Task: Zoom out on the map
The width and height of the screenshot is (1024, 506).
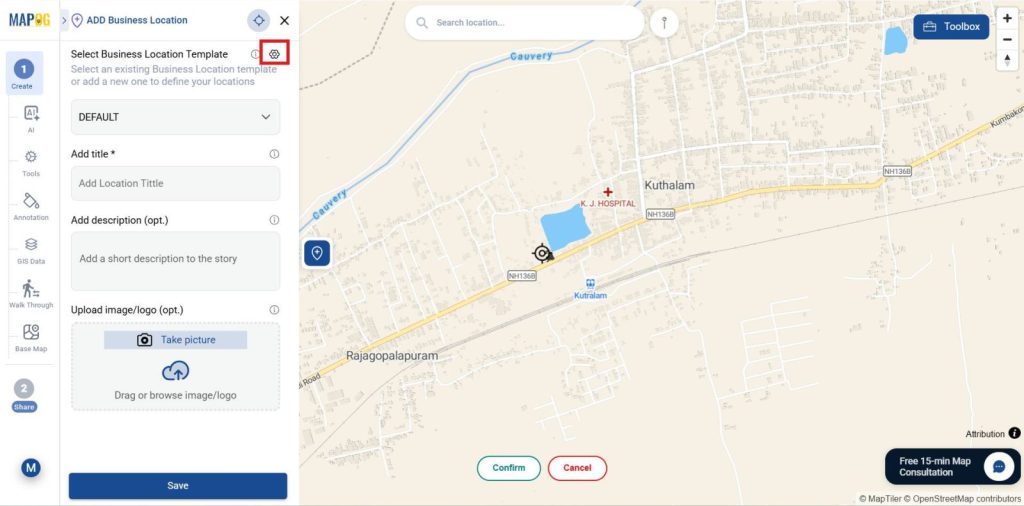Action: (1007, 39)
